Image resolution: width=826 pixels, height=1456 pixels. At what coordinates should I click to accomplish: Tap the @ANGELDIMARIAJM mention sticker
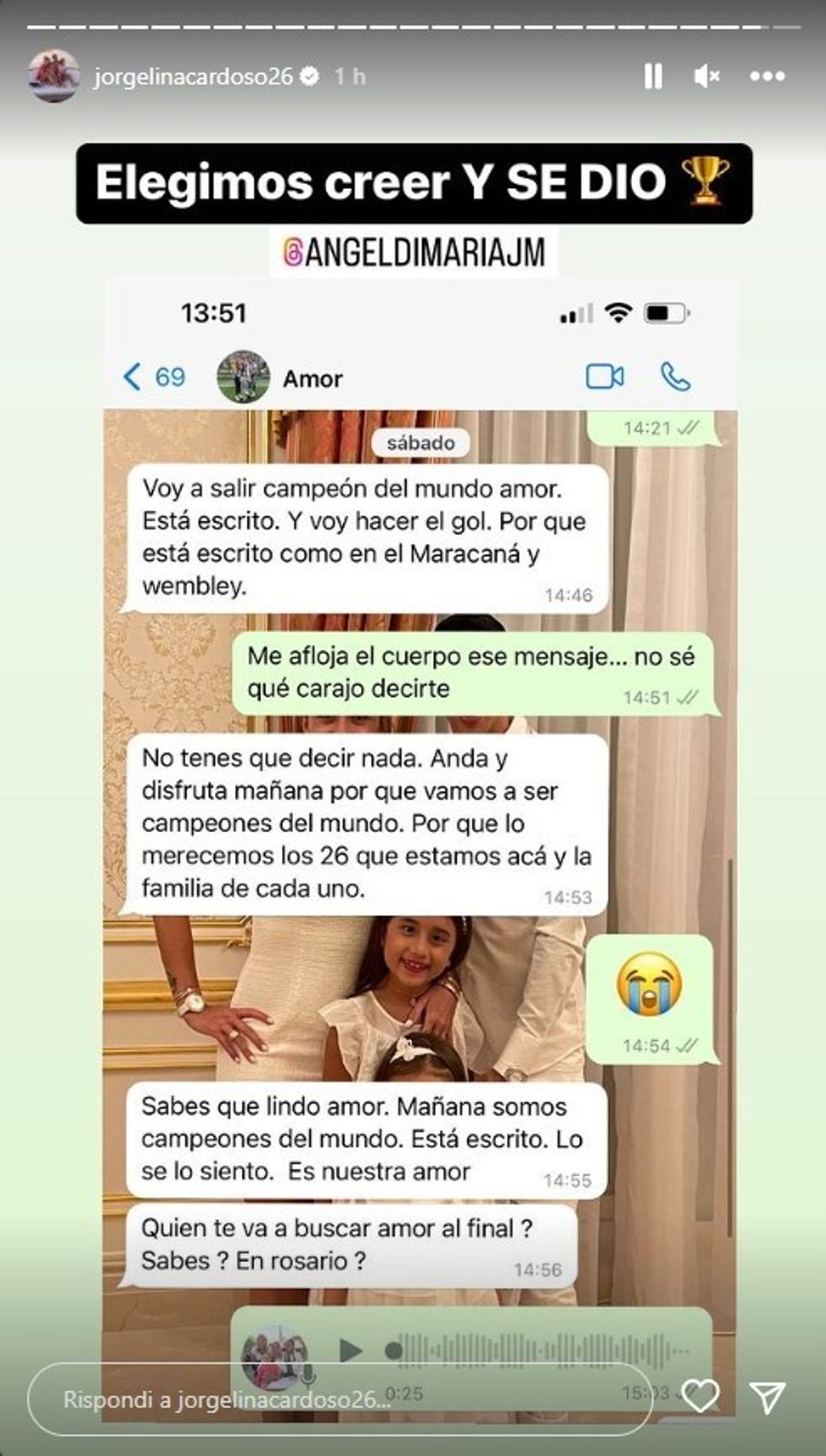414,251
